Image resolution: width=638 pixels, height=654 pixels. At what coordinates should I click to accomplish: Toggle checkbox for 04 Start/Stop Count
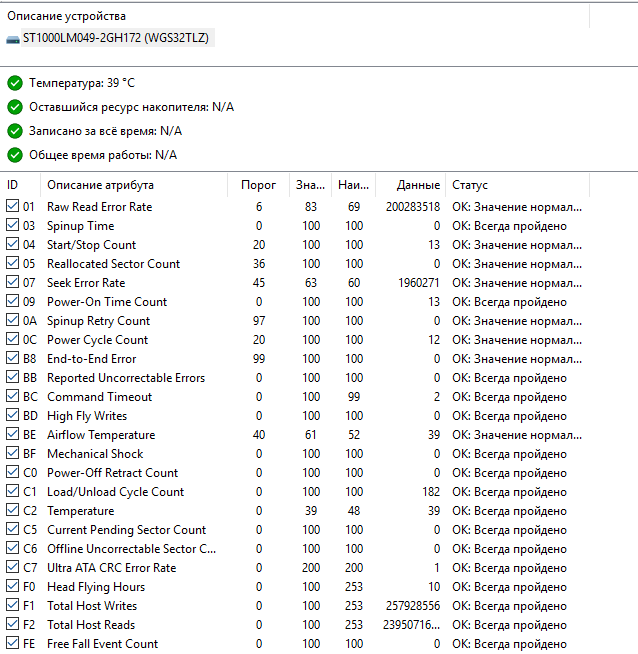pyautogui.click(x=13, y=244)
